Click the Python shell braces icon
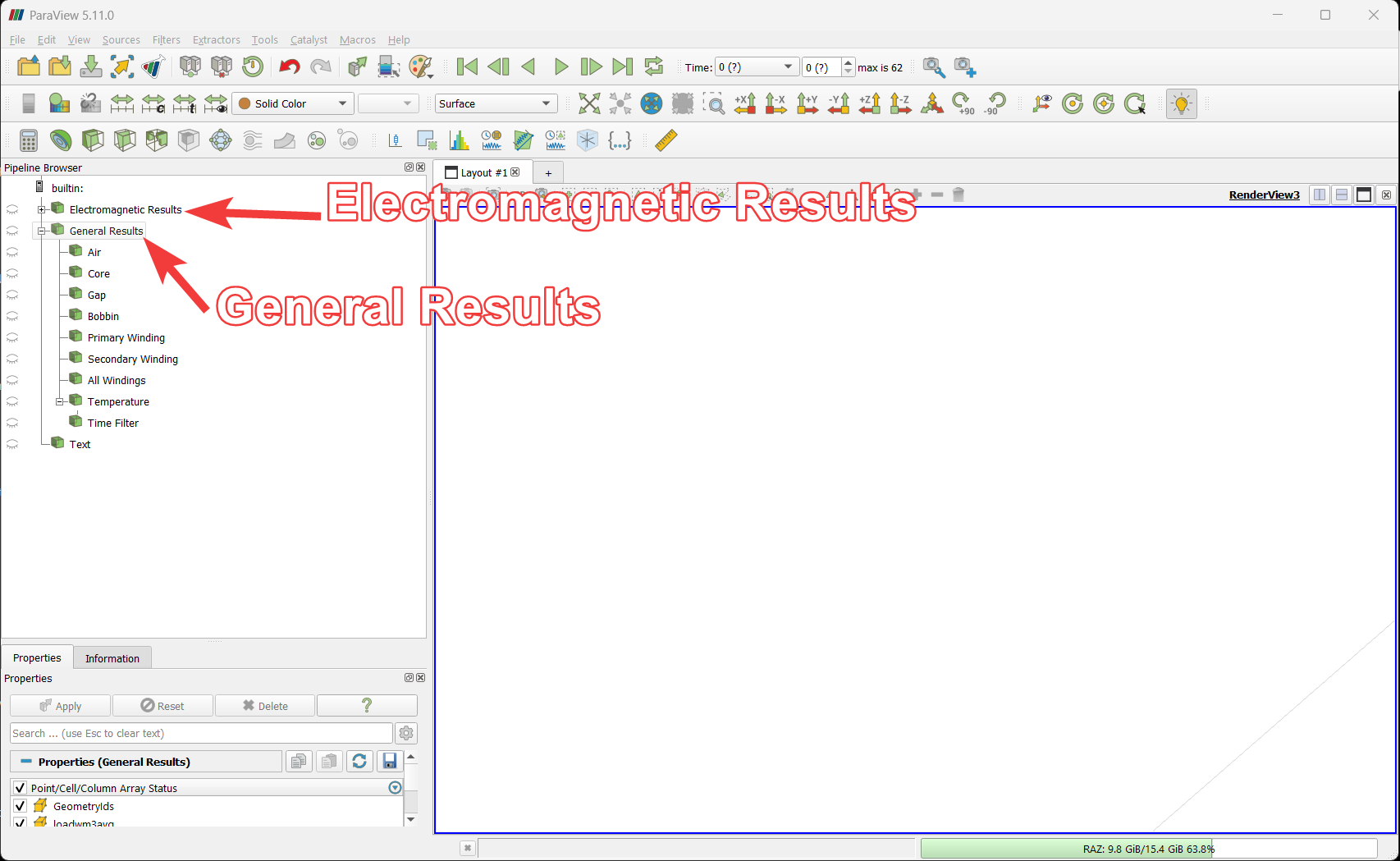The image size is (1400, 861). 620,140
